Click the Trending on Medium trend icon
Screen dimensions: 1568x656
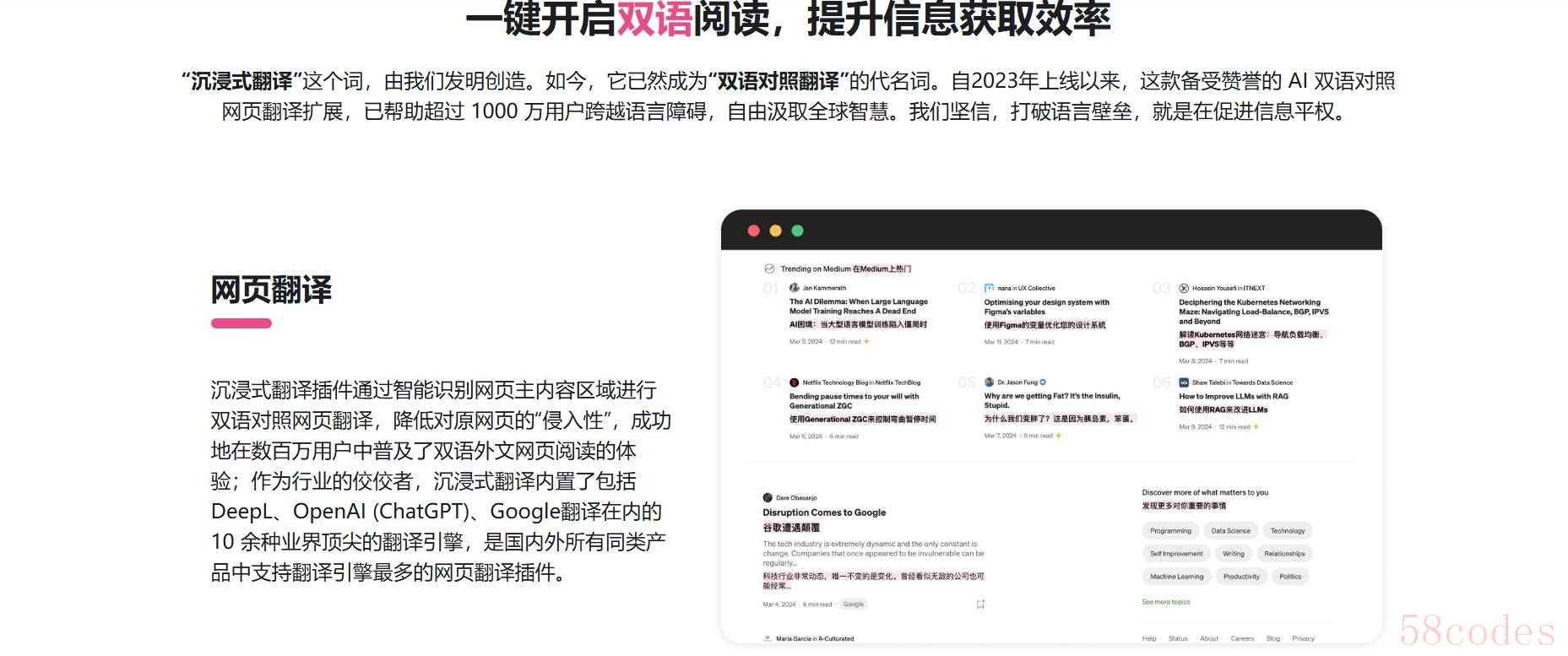[x=769, y=268]
